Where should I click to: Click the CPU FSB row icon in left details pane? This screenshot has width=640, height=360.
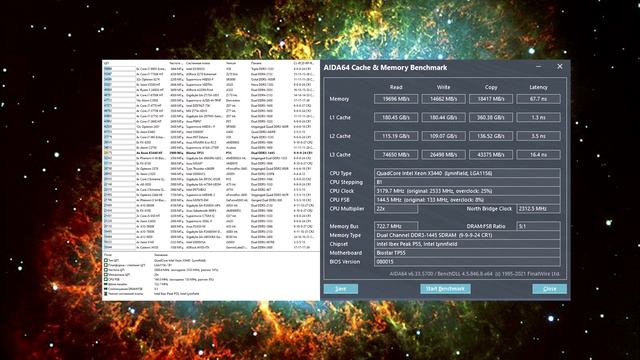[106, 280]
